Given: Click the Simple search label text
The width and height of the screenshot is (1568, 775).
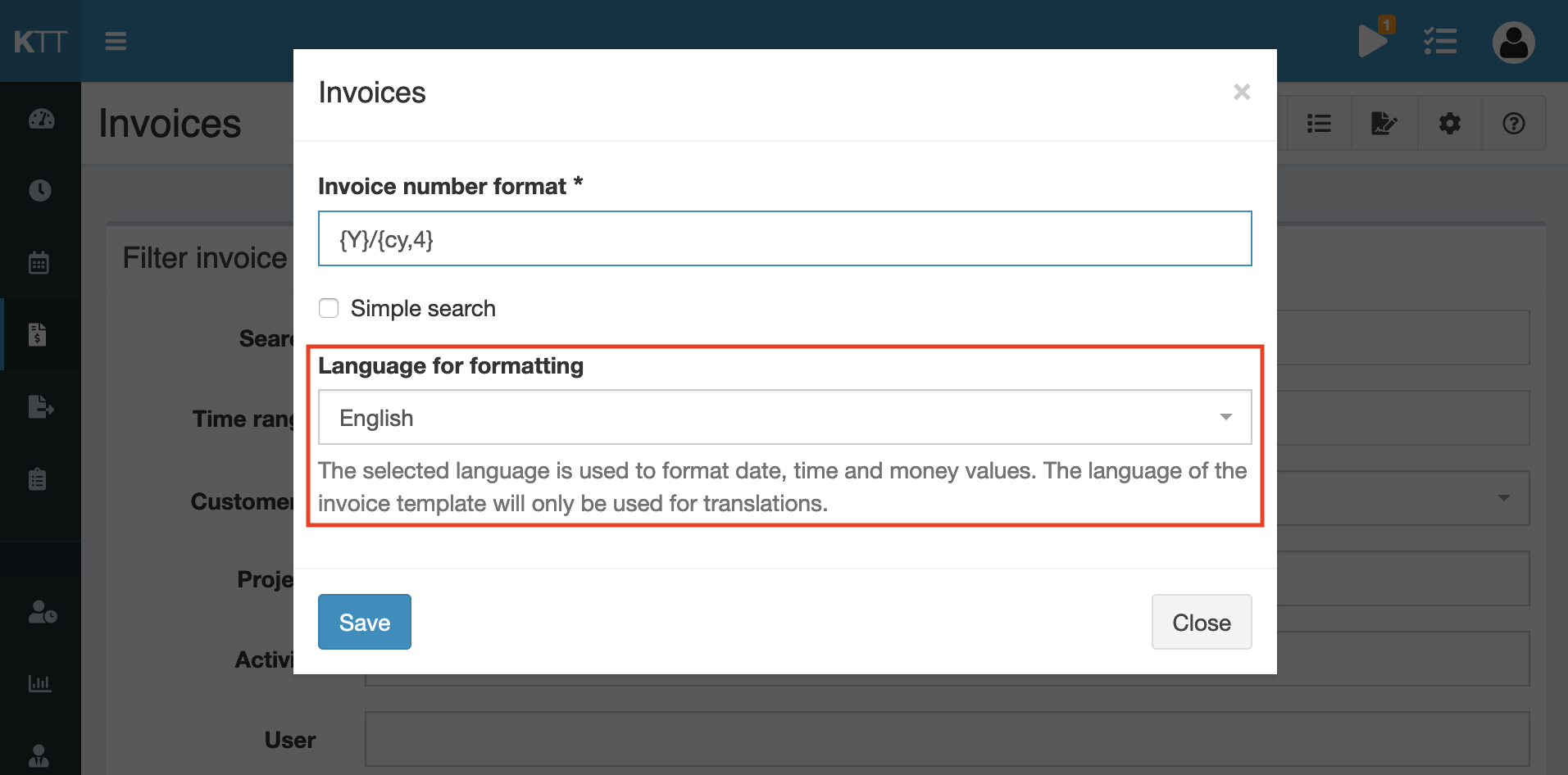Looking at the screenshot, I should click(423, 308).
